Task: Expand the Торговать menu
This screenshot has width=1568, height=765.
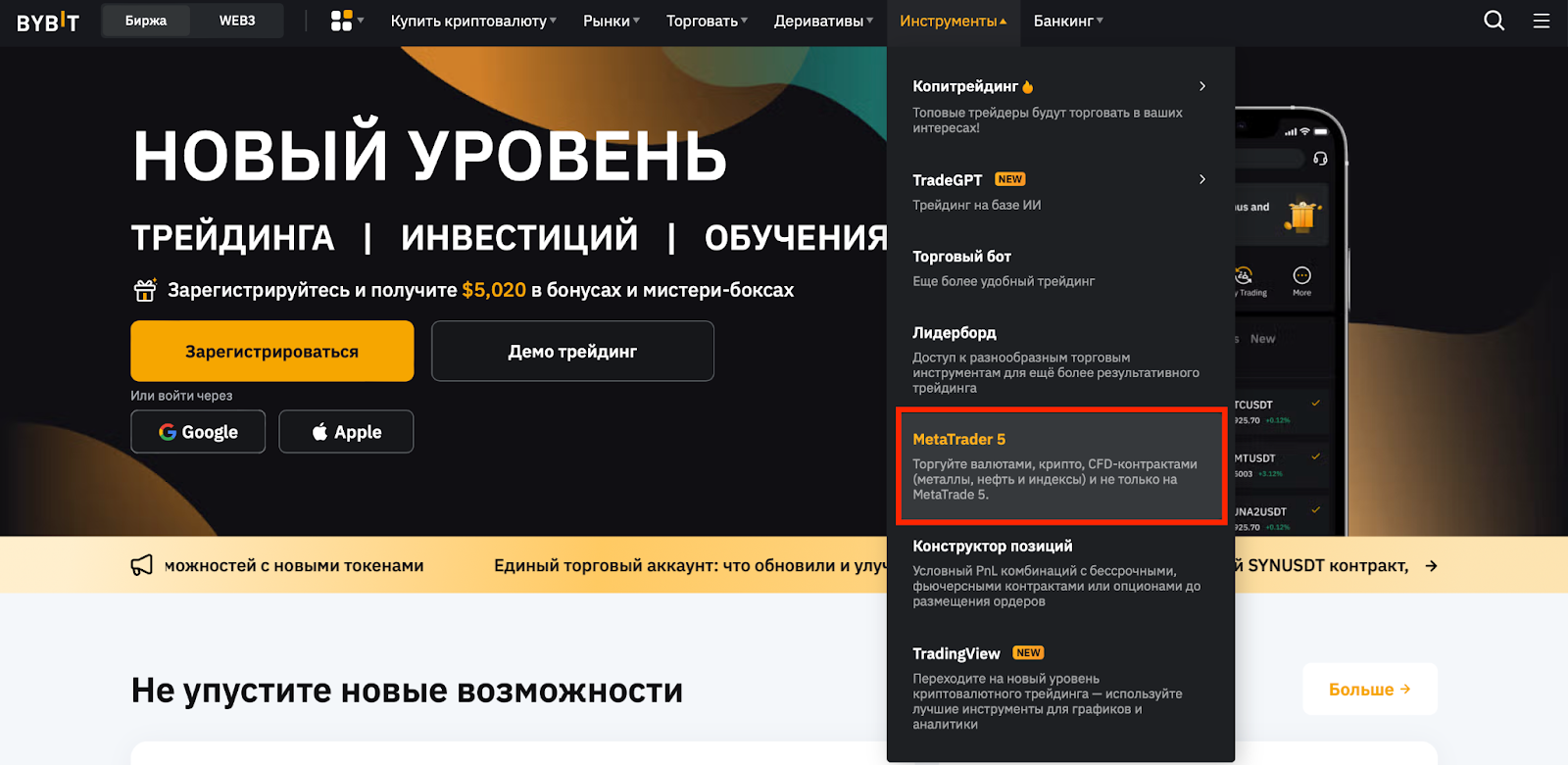Action: (x=707, y=21)
